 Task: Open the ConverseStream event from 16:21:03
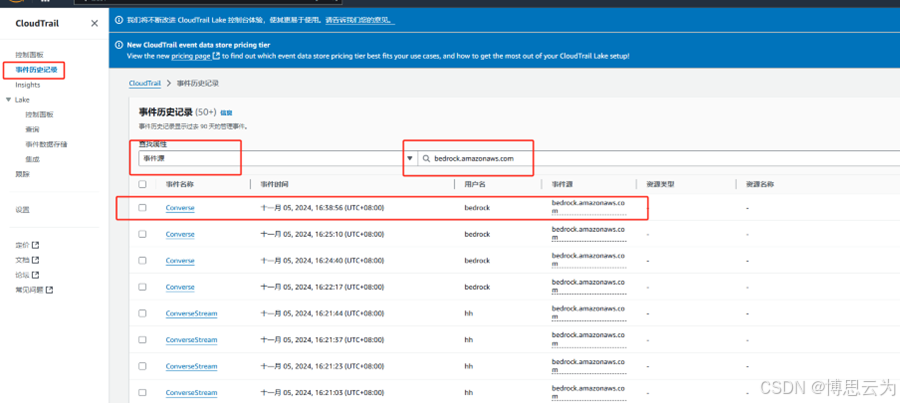pos(192,393)
